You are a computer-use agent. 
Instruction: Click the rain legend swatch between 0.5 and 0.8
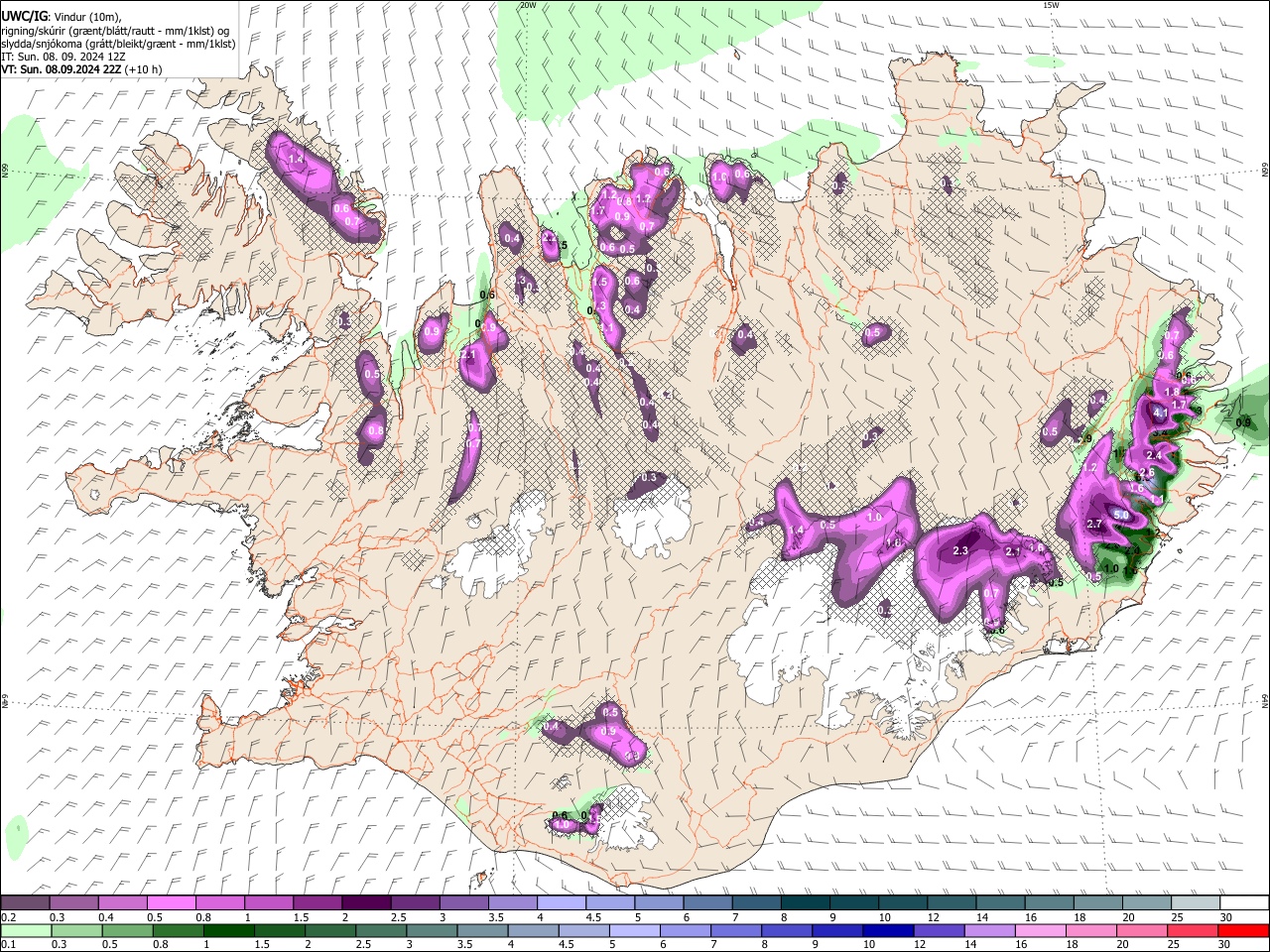coord(127,930)
